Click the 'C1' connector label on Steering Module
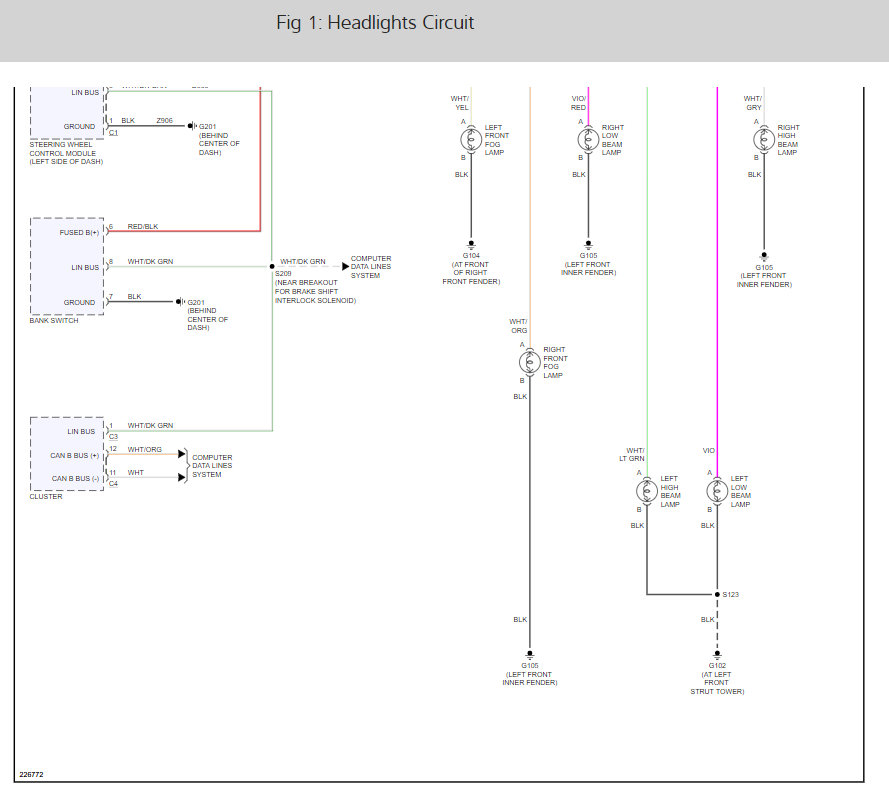 point(113,133)
